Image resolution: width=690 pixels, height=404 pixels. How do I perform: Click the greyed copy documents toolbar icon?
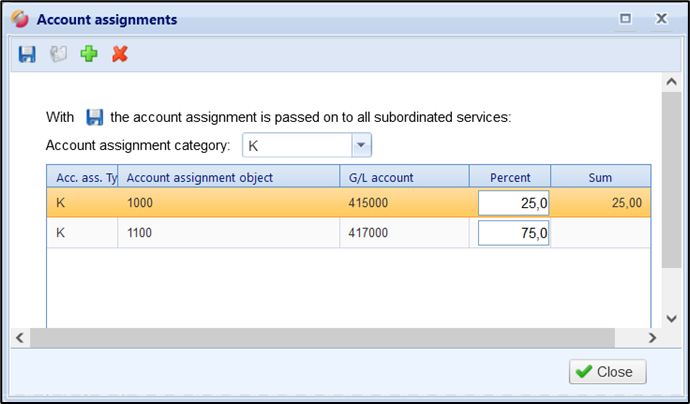point(58,54)
